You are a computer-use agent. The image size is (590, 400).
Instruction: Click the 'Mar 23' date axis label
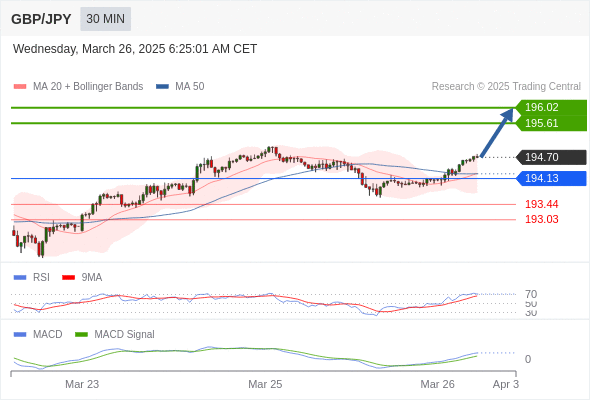(x=82, y=385)
